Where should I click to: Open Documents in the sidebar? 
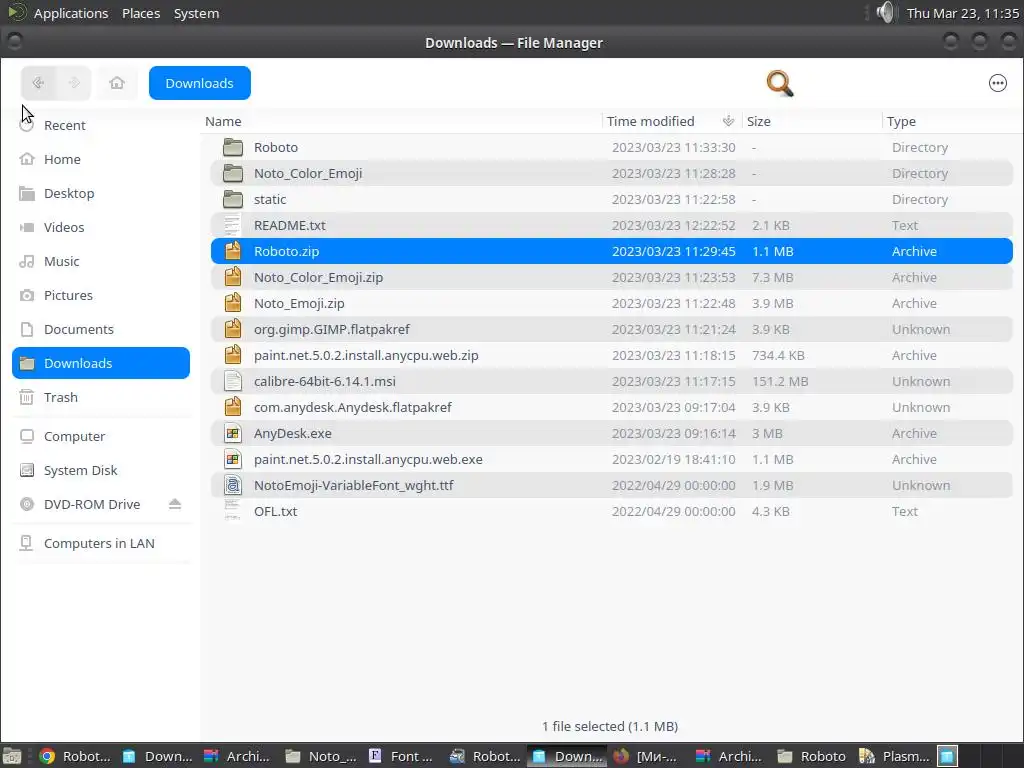coord(101,329)
